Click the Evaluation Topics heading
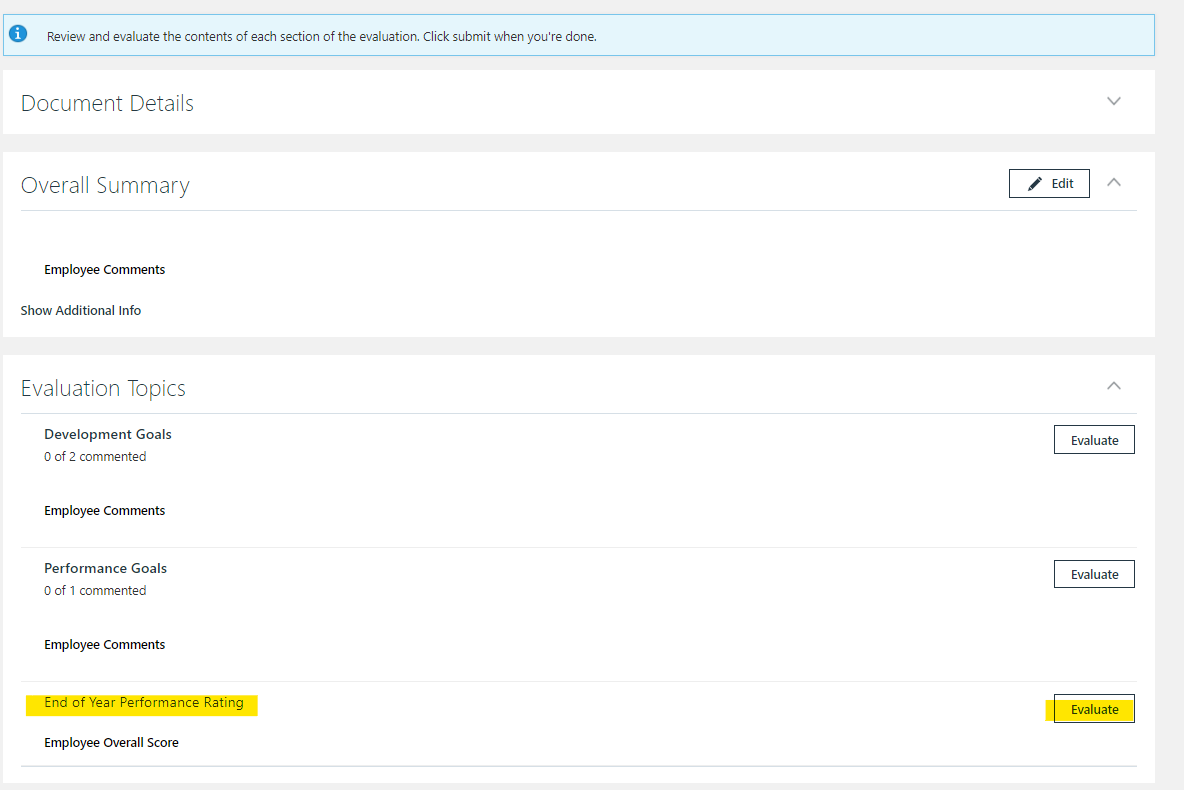1184x790 pixels. coord(103,388)
